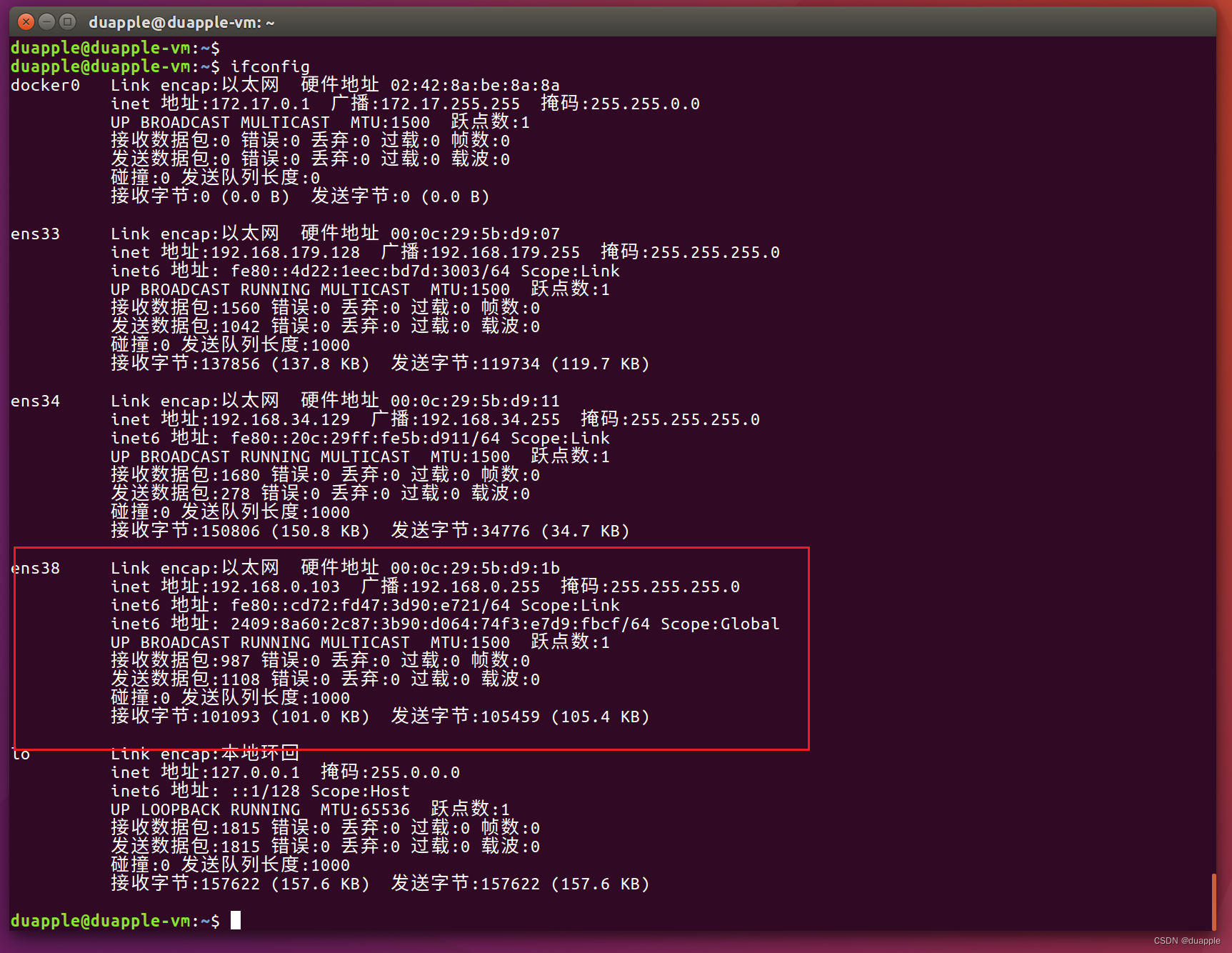Close the terminal window

click(x=26, y=21)
